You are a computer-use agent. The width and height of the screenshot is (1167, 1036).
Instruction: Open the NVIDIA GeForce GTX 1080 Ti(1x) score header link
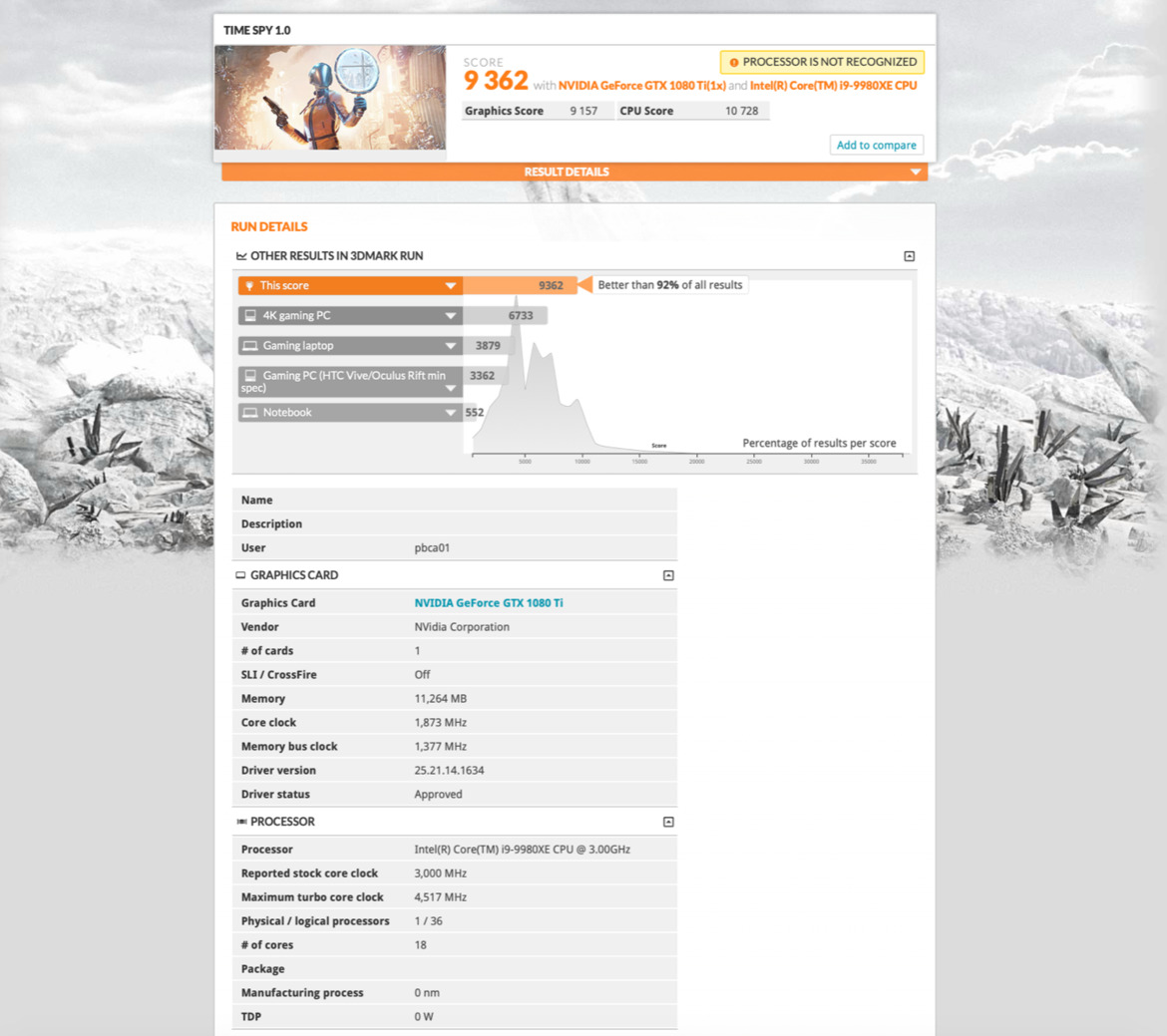click(641, 86)
